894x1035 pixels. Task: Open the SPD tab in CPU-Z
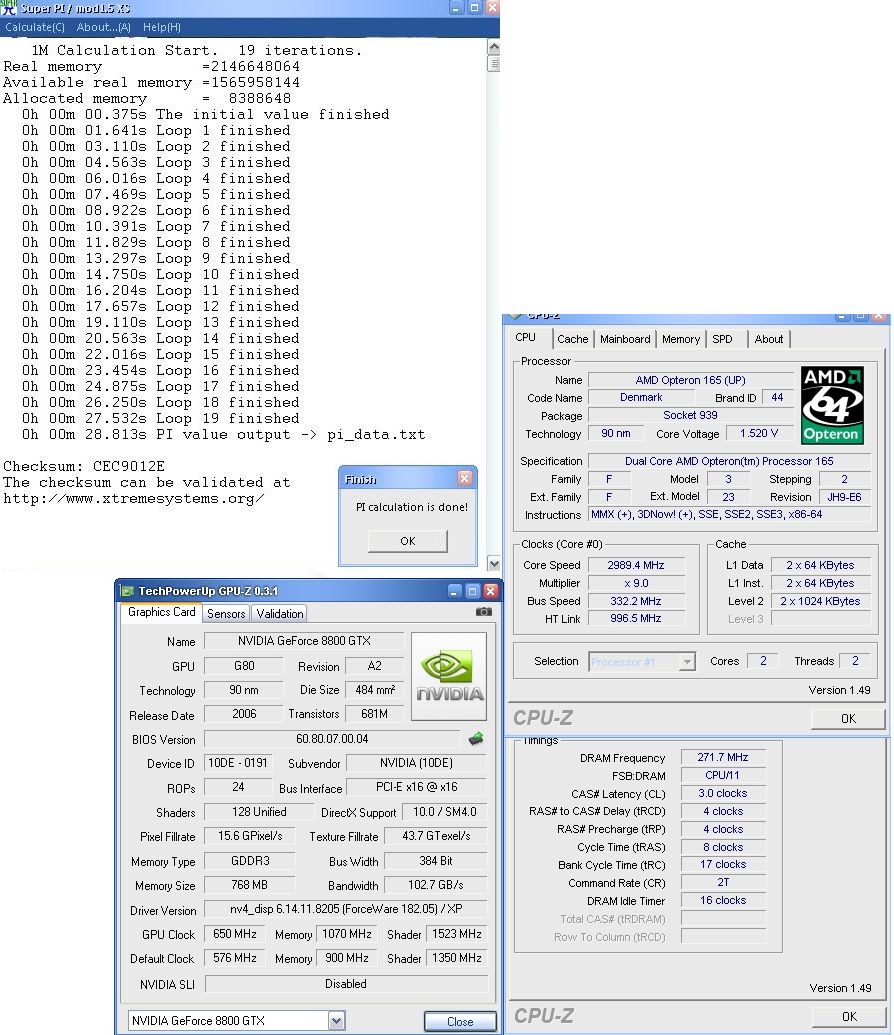click(722, 339)
